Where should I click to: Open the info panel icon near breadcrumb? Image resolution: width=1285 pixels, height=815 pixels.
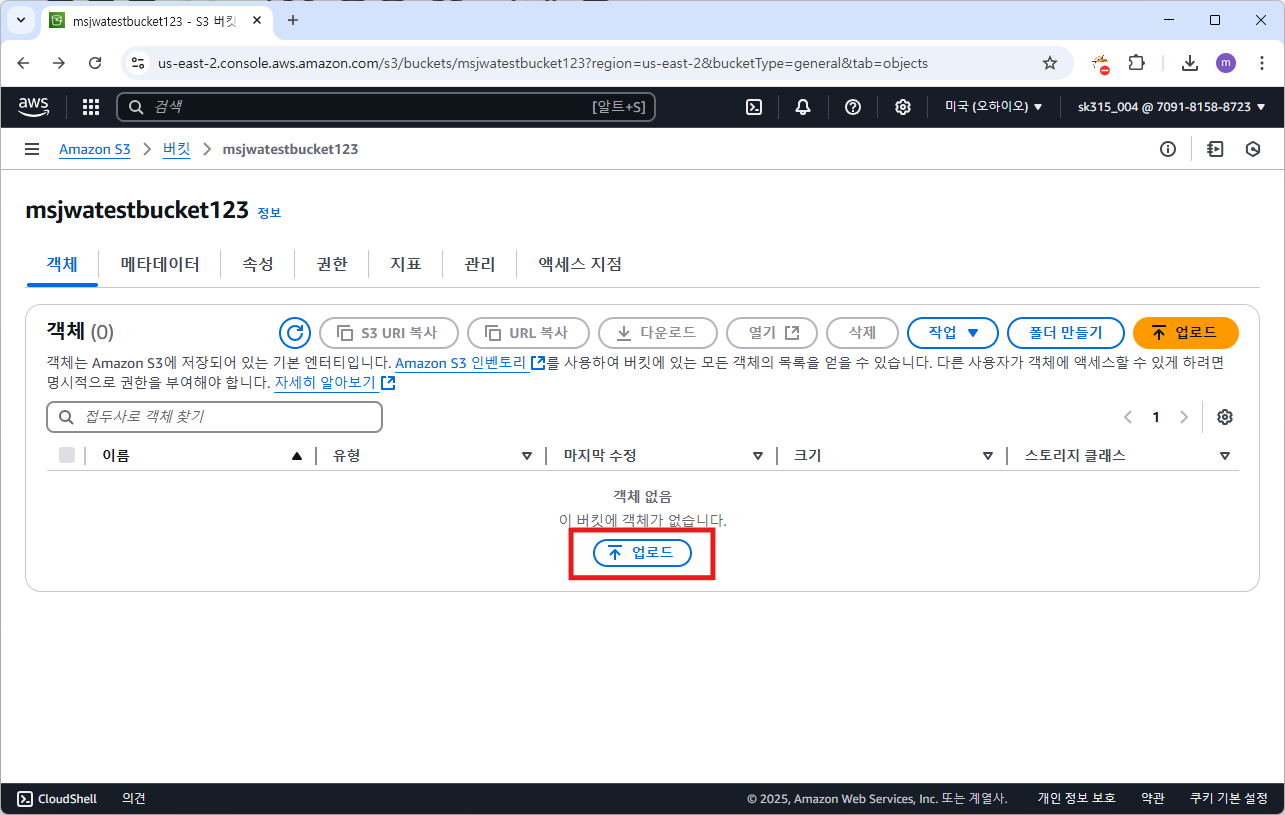(1168, 149)
